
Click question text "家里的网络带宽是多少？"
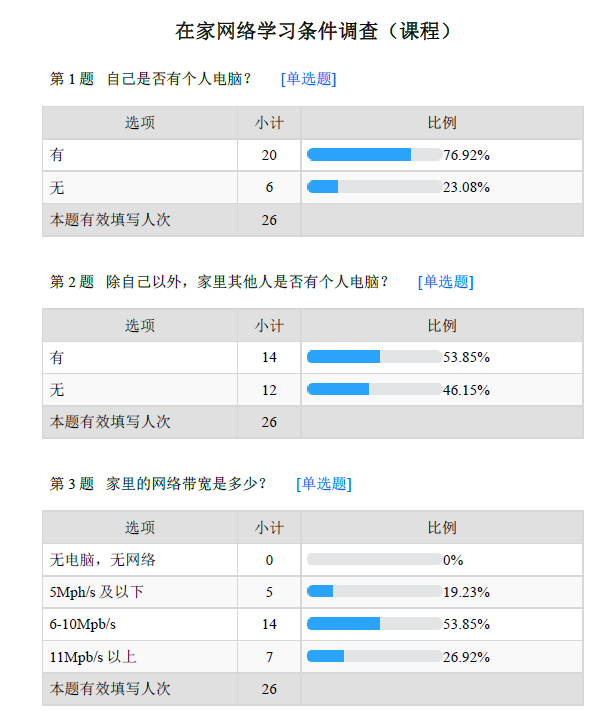(186, 484)
